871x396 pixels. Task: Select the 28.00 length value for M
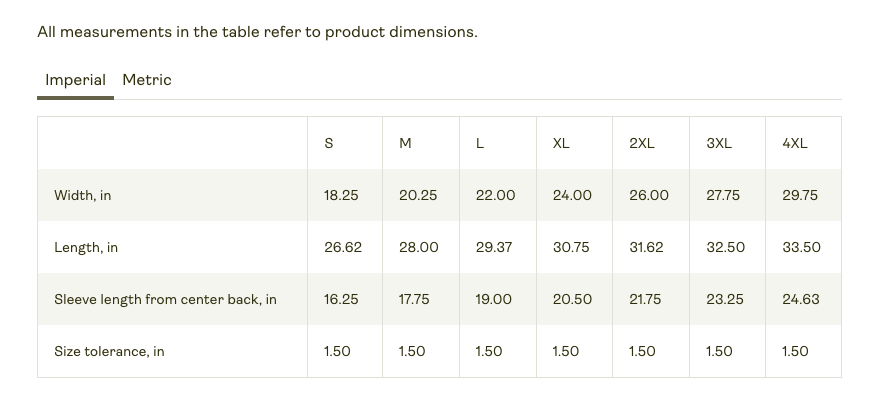pyautogui.click(x=419, y=248)
